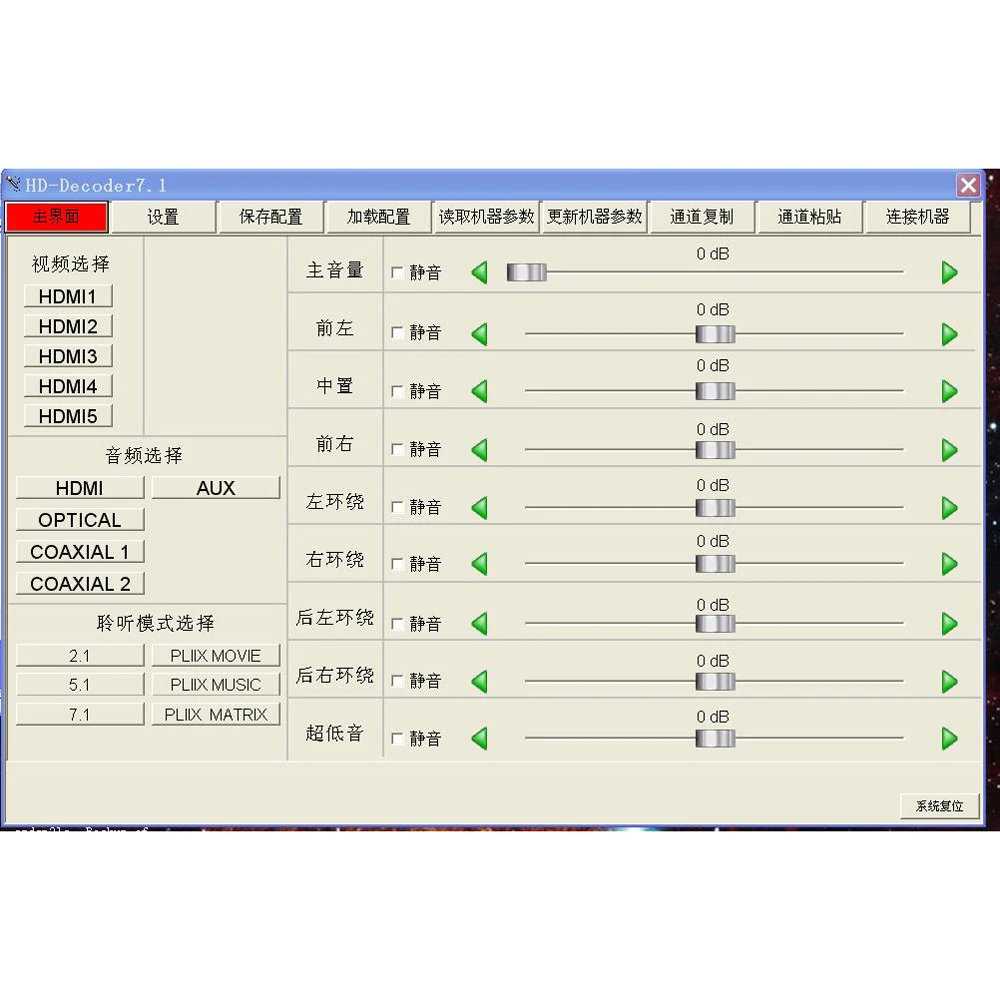Mute the 前右 channel
The image size is (1000, 1000).
point(397,450)
